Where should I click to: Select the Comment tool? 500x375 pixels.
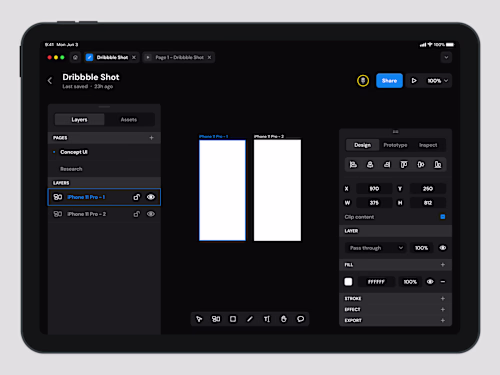pos(300,319)
